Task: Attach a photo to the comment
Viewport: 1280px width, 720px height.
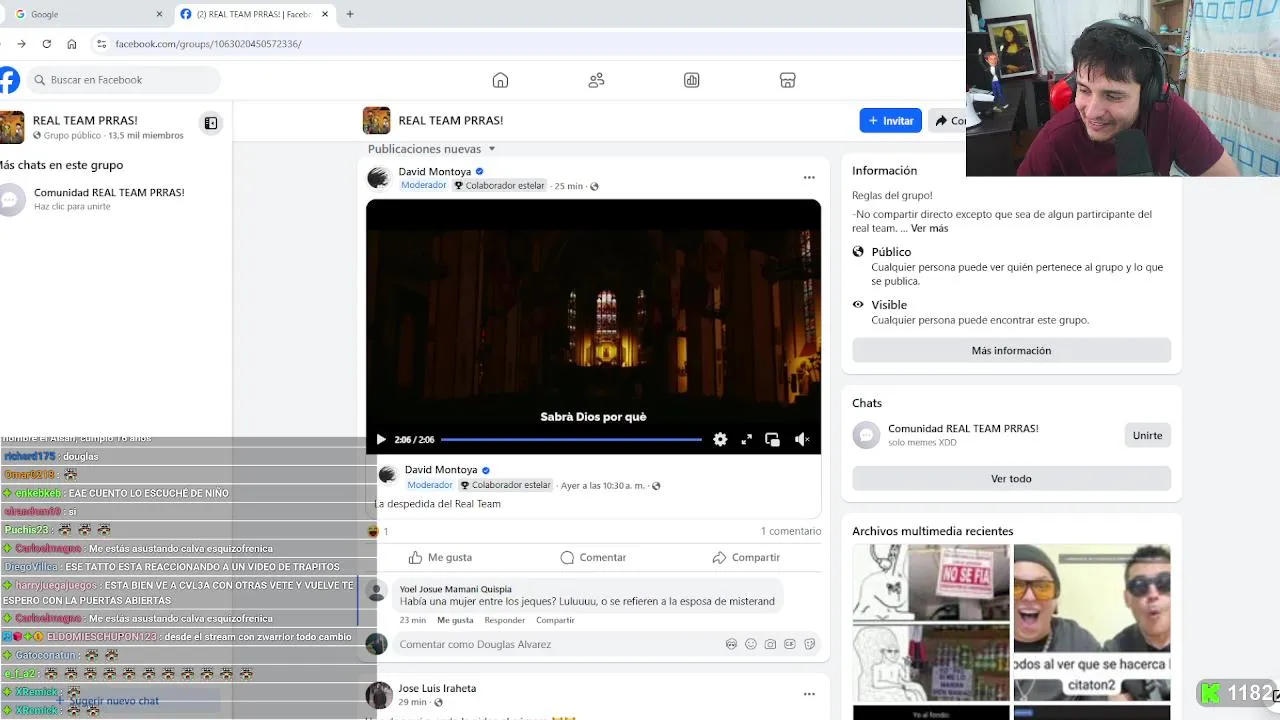Action: point(770,644)
